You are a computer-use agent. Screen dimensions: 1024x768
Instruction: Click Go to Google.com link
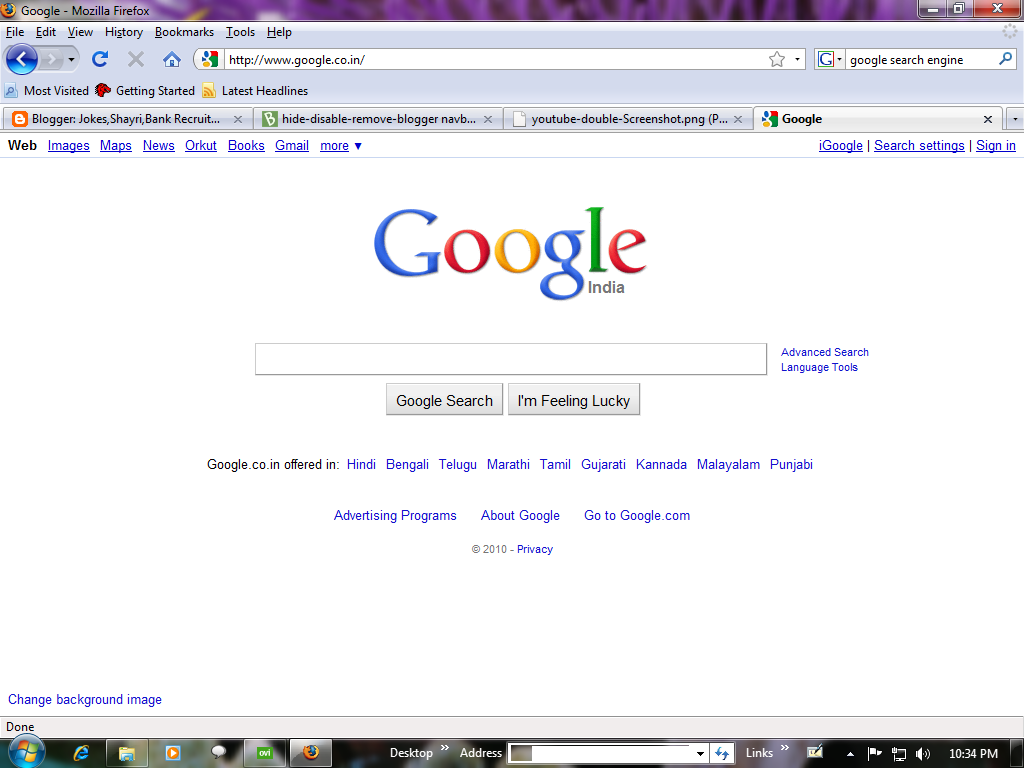point(637,515)
